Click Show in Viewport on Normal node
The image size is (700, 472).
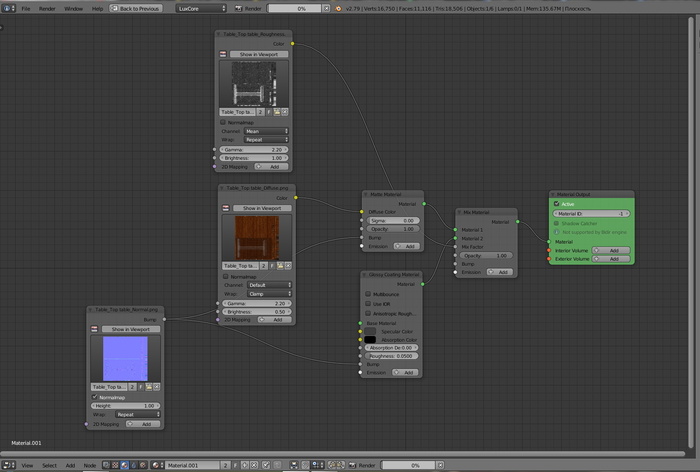coord(130,328)
